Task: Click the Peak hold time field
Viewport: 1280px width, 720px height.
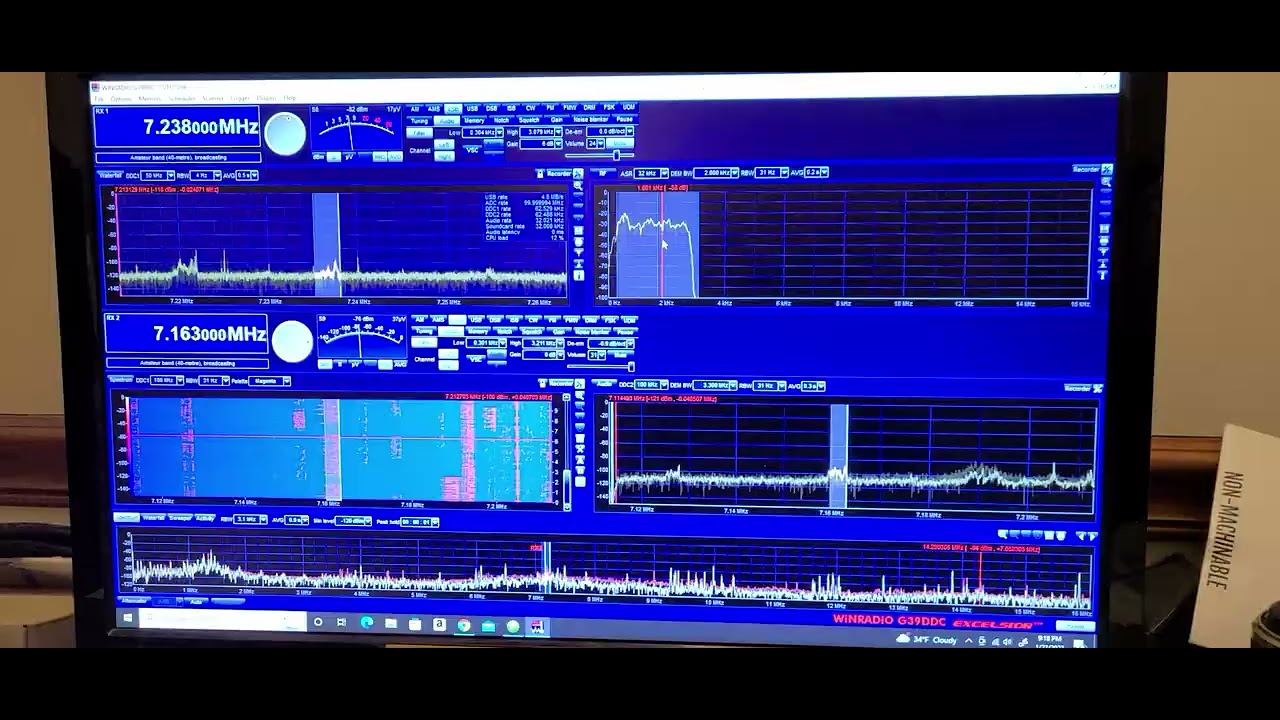Action: pyautogui.click(x=419, y=522)
